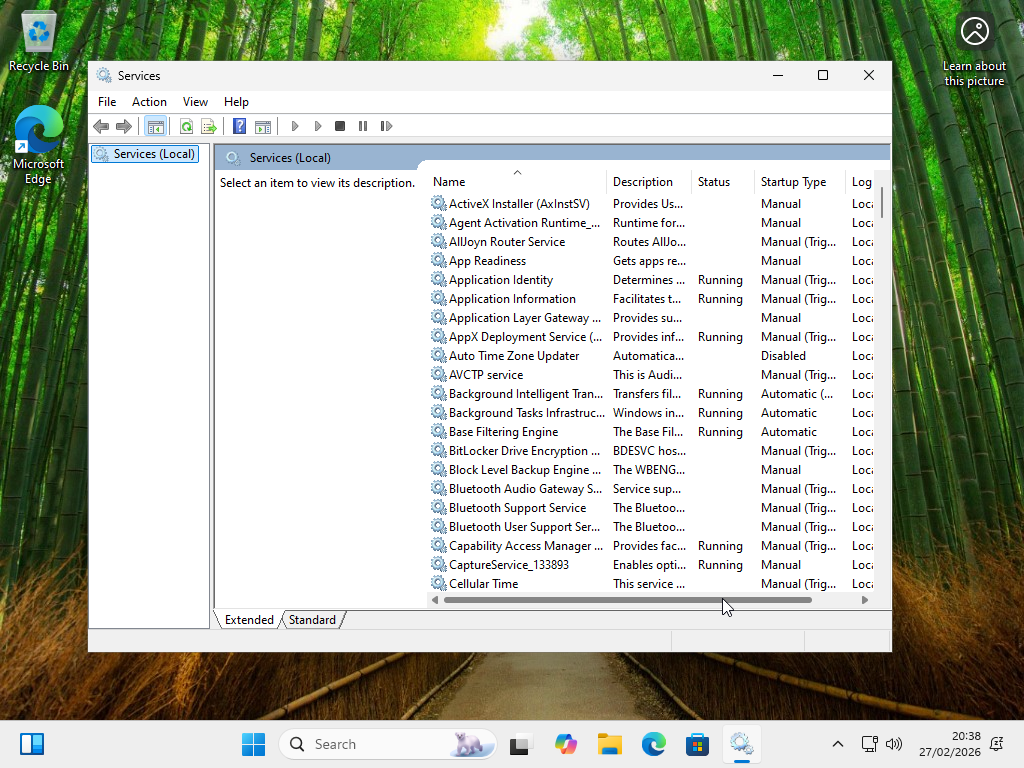Sort by Startup Type column header
This screenshot has height=768, width=1024.
[x=799, y=182]
